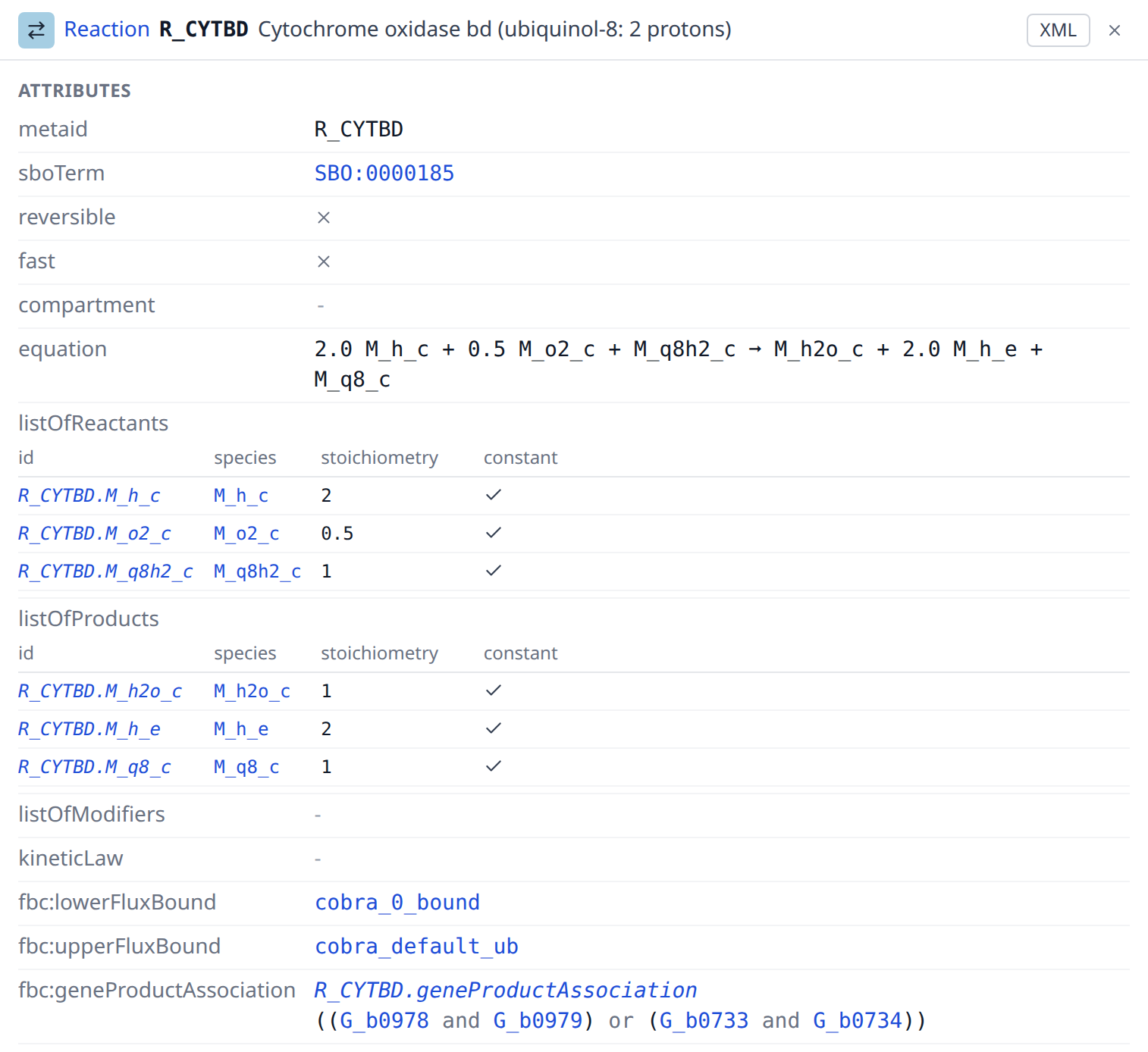1148x1052 pixels.
Task: Click the Reaction type link in header
Action: tap(107, 30)
